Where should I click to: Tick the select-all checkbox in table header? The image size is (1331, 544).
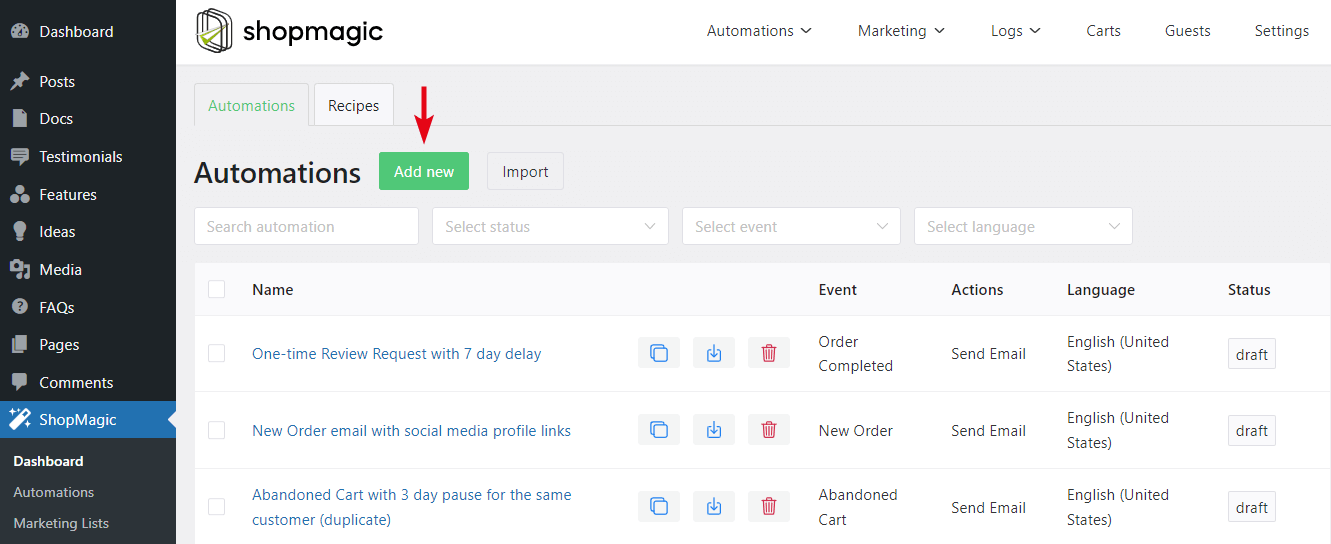point(217,289)
